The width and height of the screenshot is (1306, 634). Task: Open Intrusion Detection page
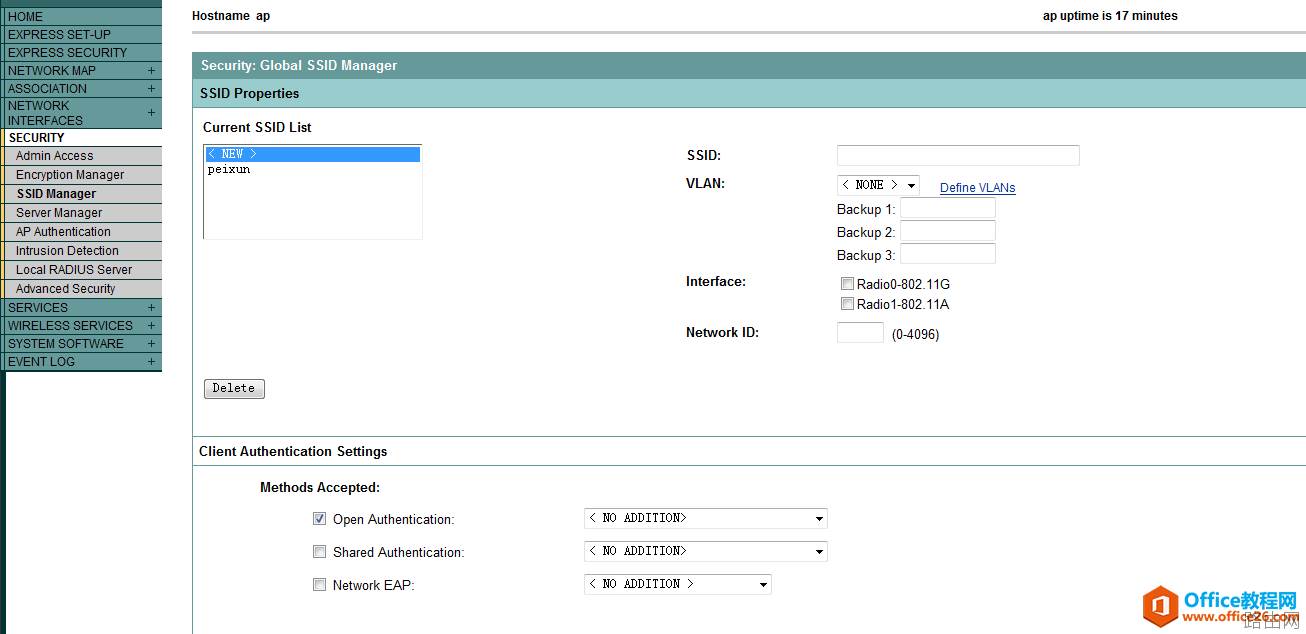coord(67,251)
